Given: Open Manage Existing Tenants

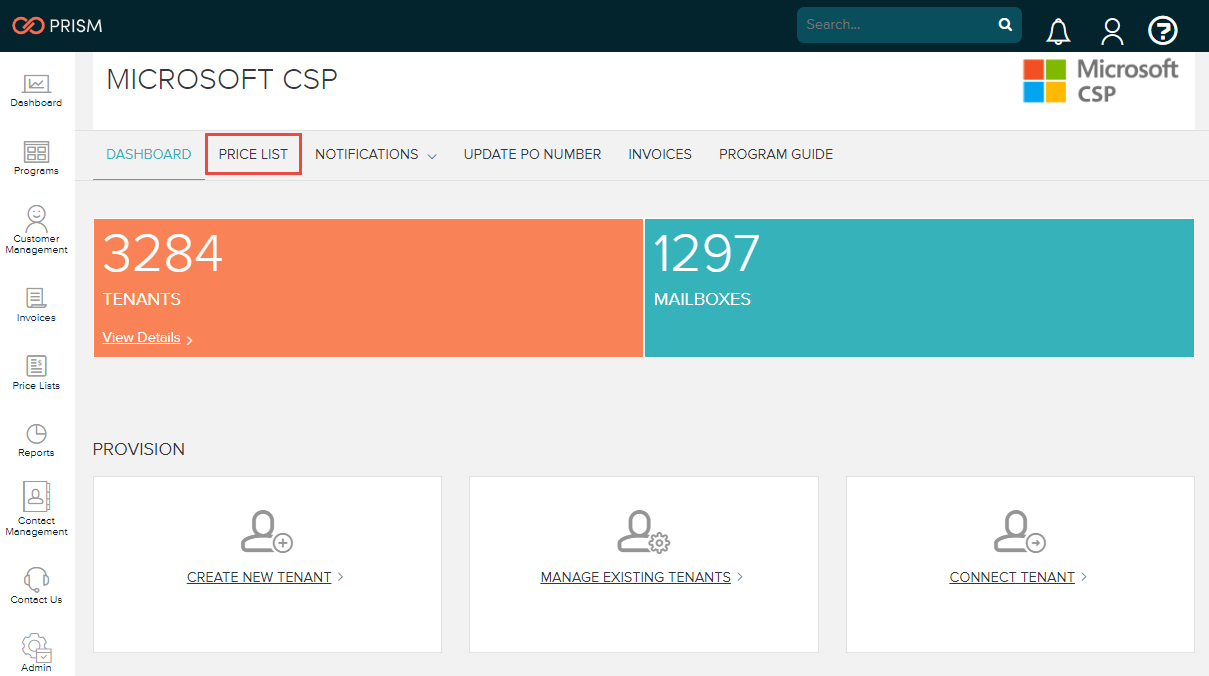Looking at the screenshot, I should click(635, 577).
